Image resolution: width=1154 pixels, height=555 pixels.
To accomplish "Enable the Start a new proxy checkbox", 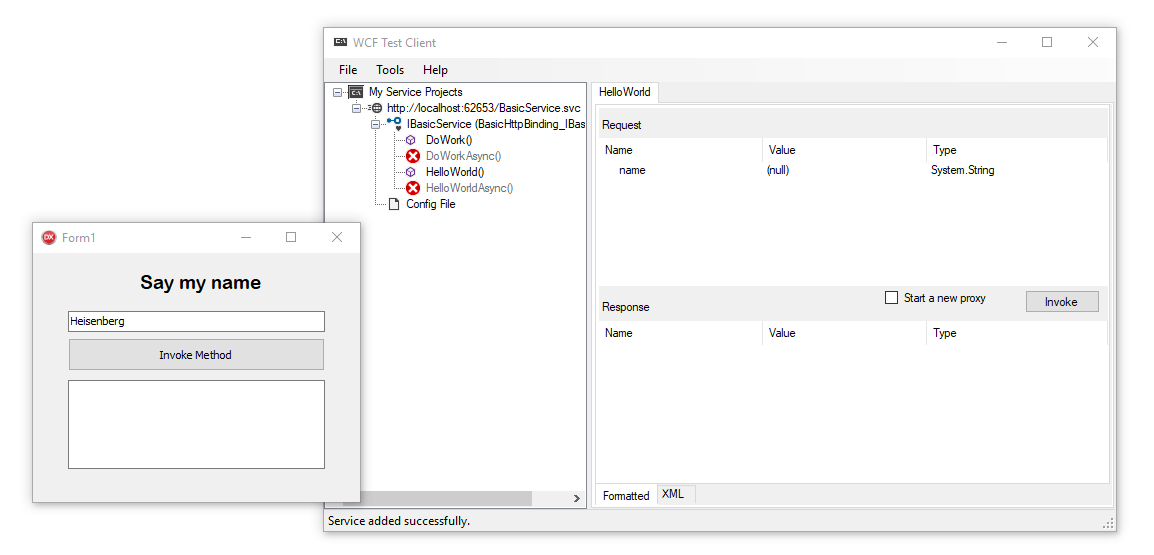I will (x=891, y=298).
